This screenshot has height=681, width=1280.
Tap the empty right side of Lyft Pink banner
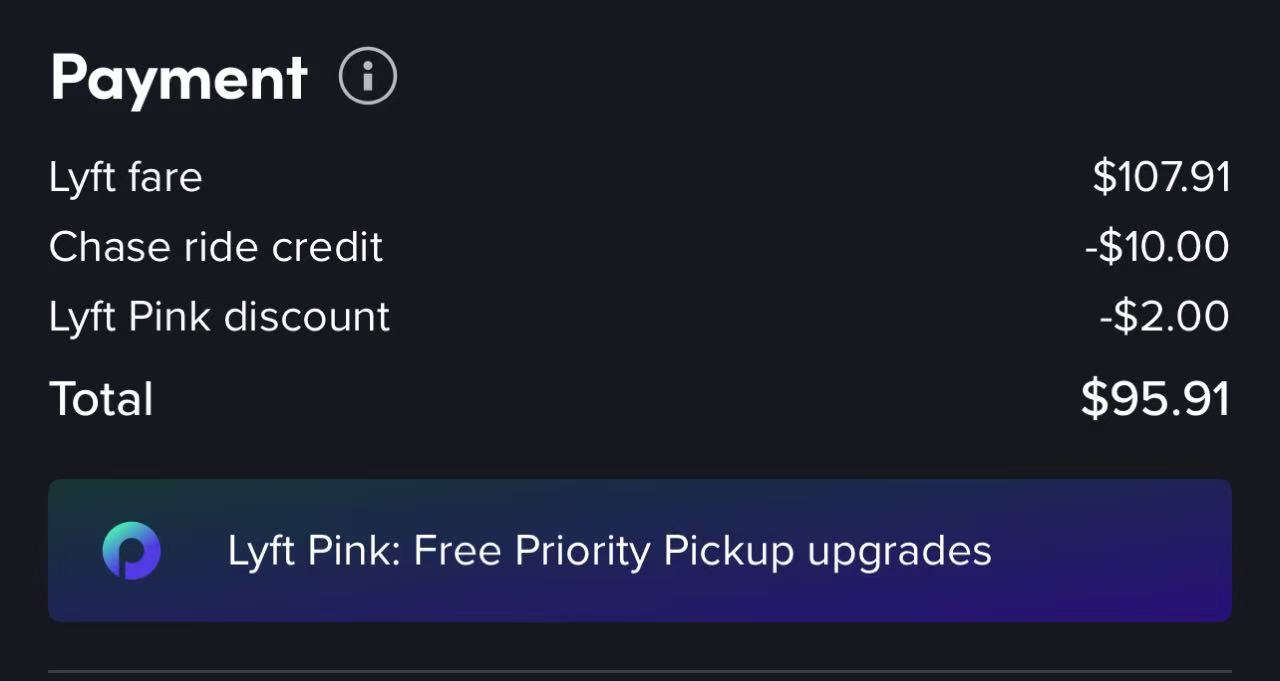click(x=1110, y=551)
